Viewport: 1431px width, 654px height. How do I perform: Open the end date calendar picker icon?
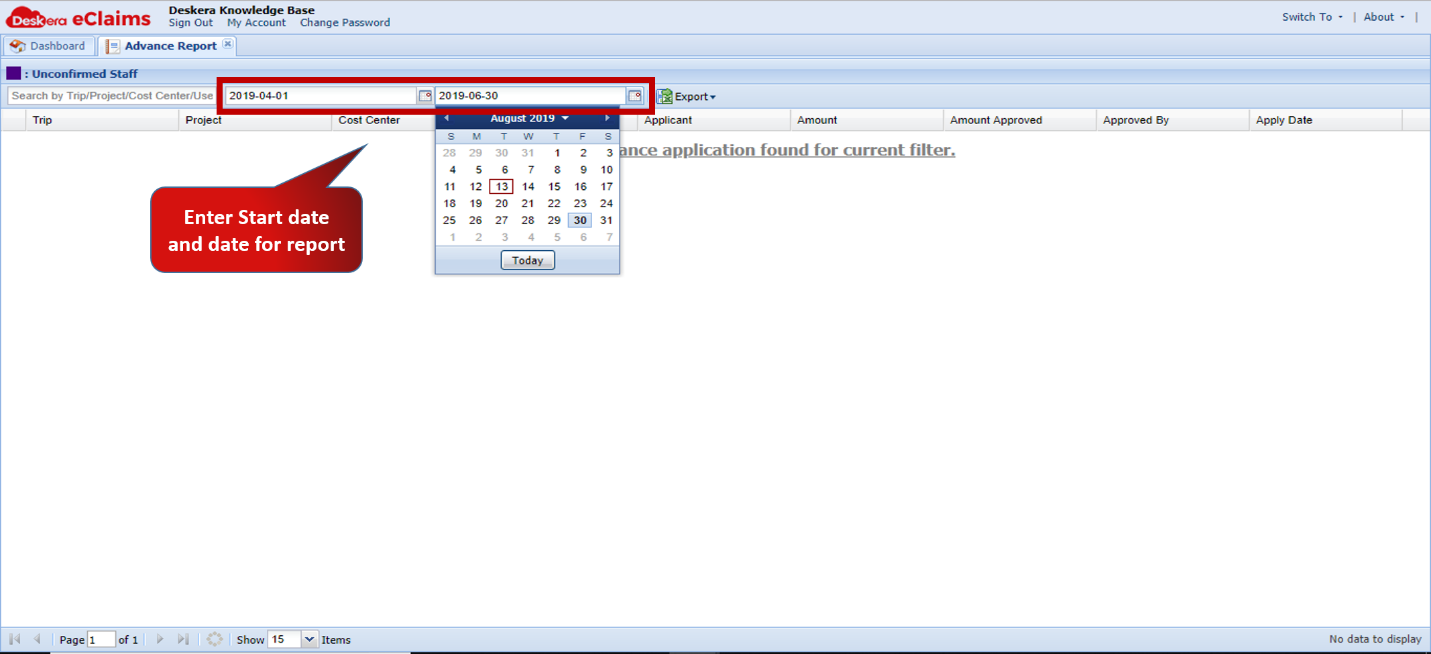(x=635, y=96)
